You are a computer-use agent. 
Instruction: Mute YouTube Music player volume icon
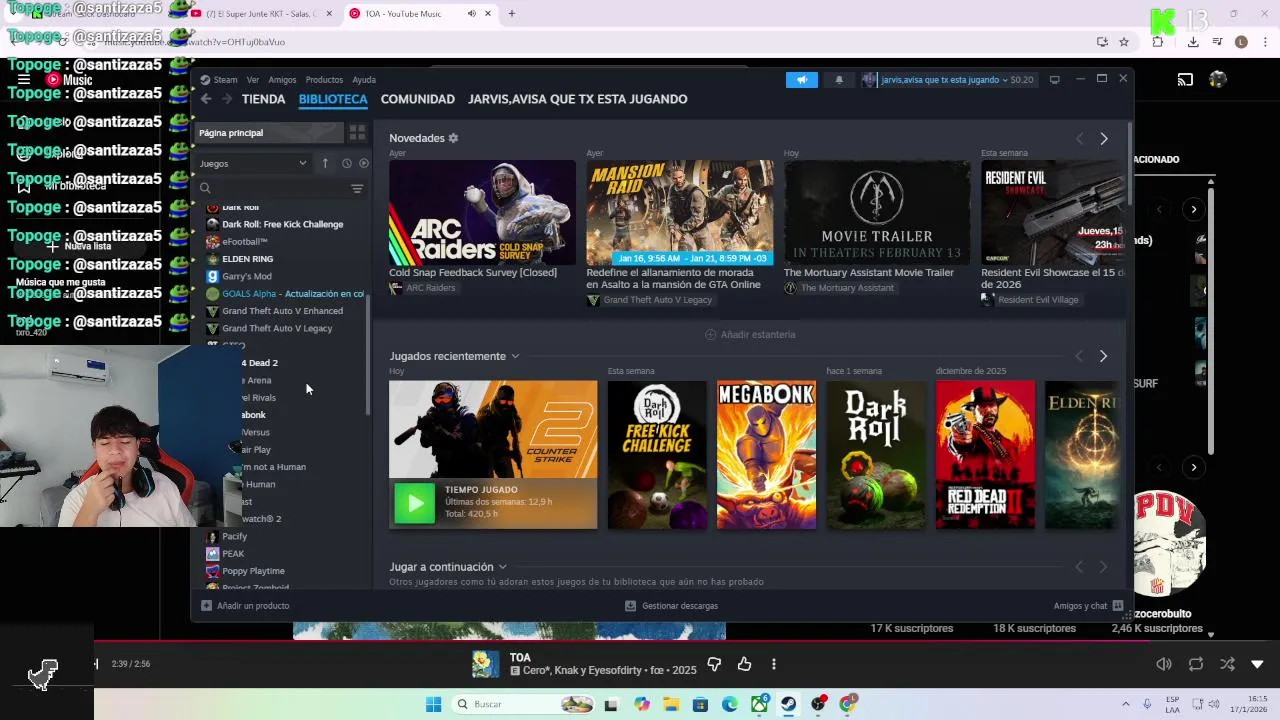[x=1164, y=664]
